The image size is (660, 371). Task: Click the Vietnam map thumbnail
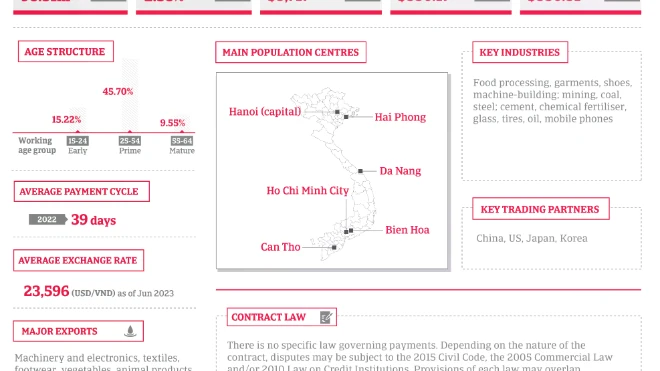pos(332,171)
